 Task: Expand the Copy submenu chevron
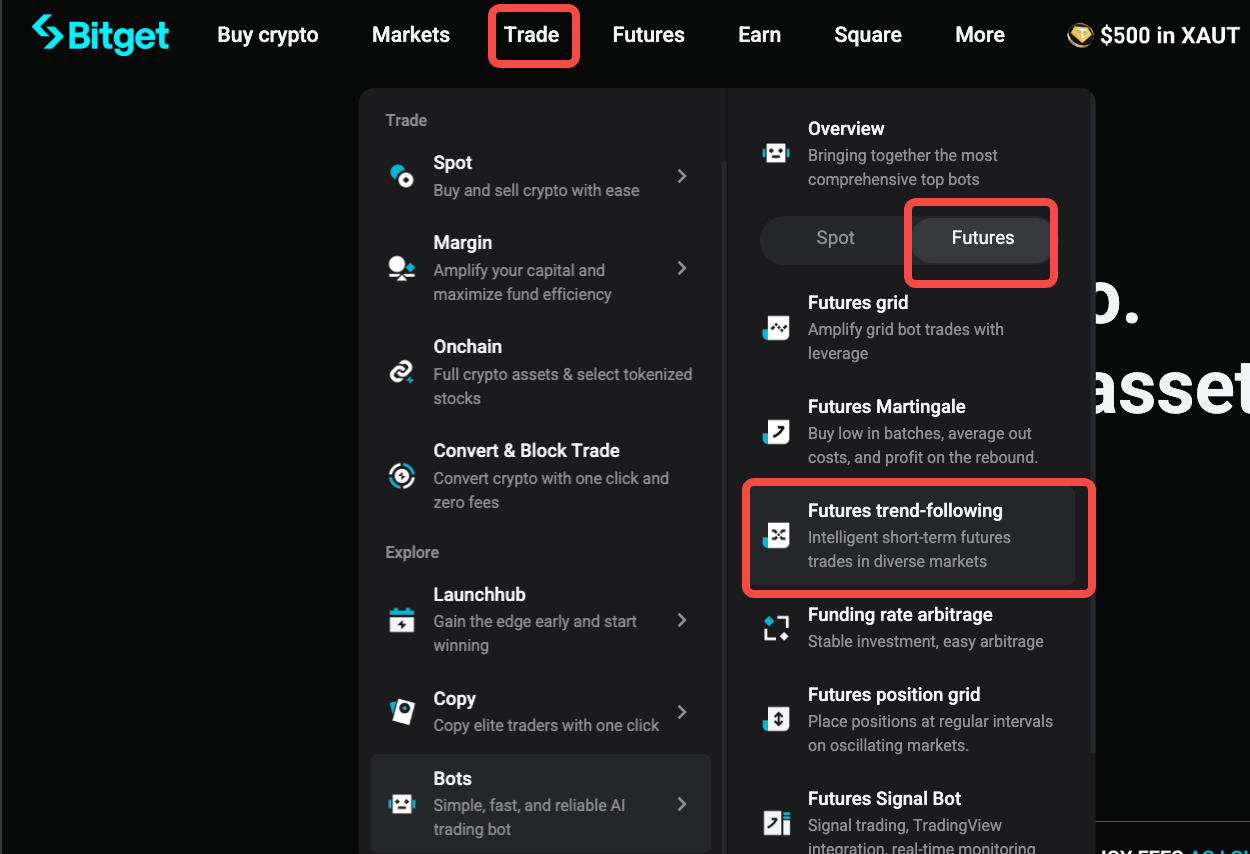[x=682, y=712]
